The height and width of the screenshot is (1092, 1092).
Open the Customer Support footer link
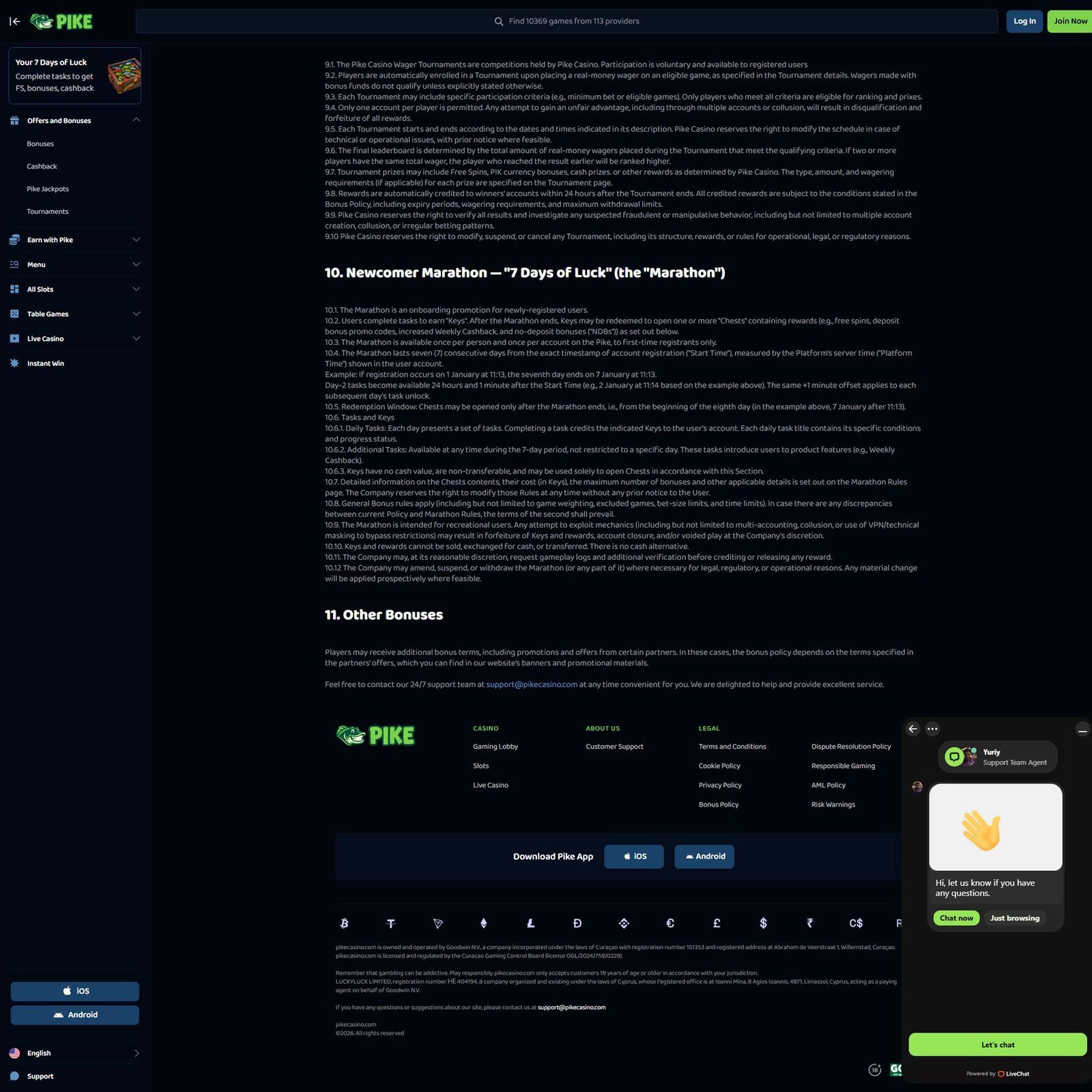[614, 747]
